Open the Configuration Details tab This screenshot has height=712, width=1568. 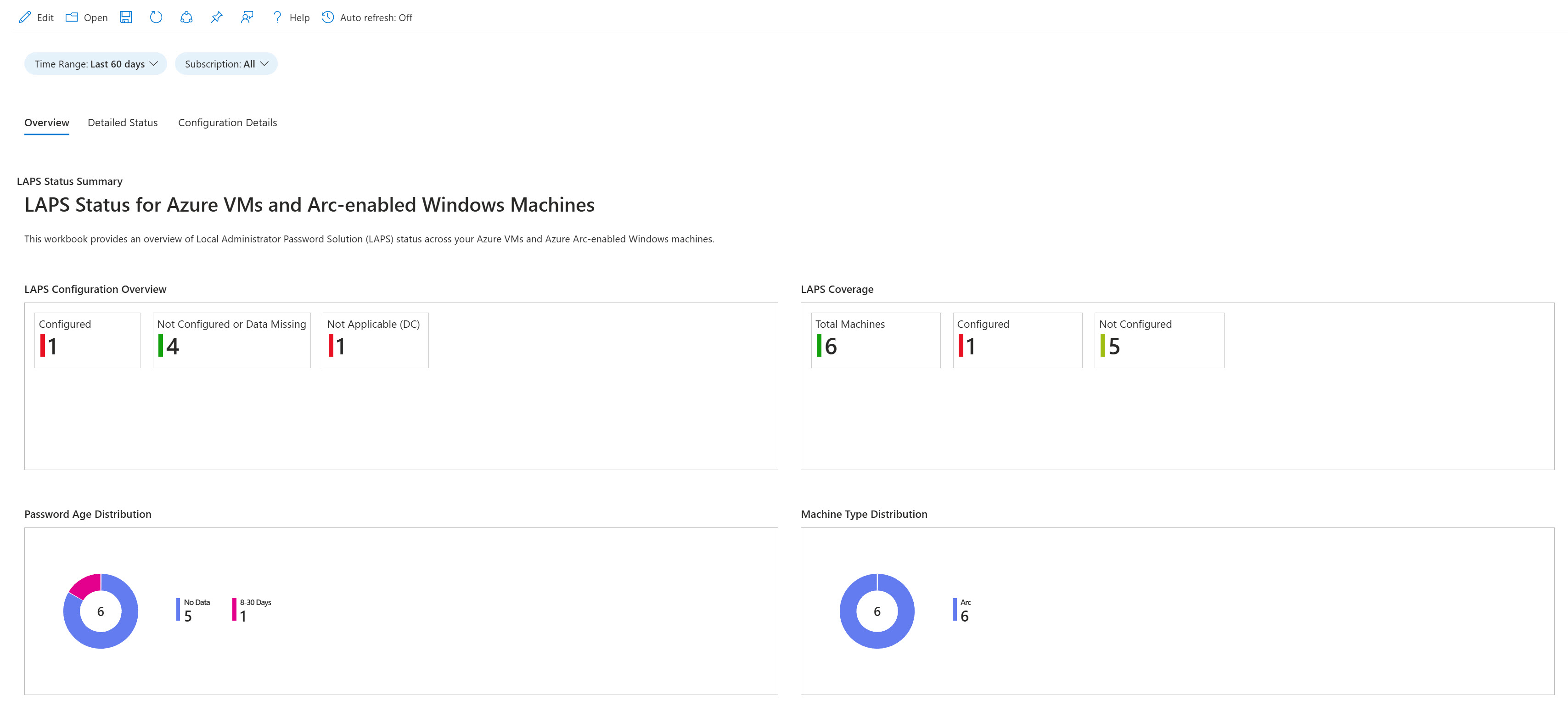coord(227,123)
